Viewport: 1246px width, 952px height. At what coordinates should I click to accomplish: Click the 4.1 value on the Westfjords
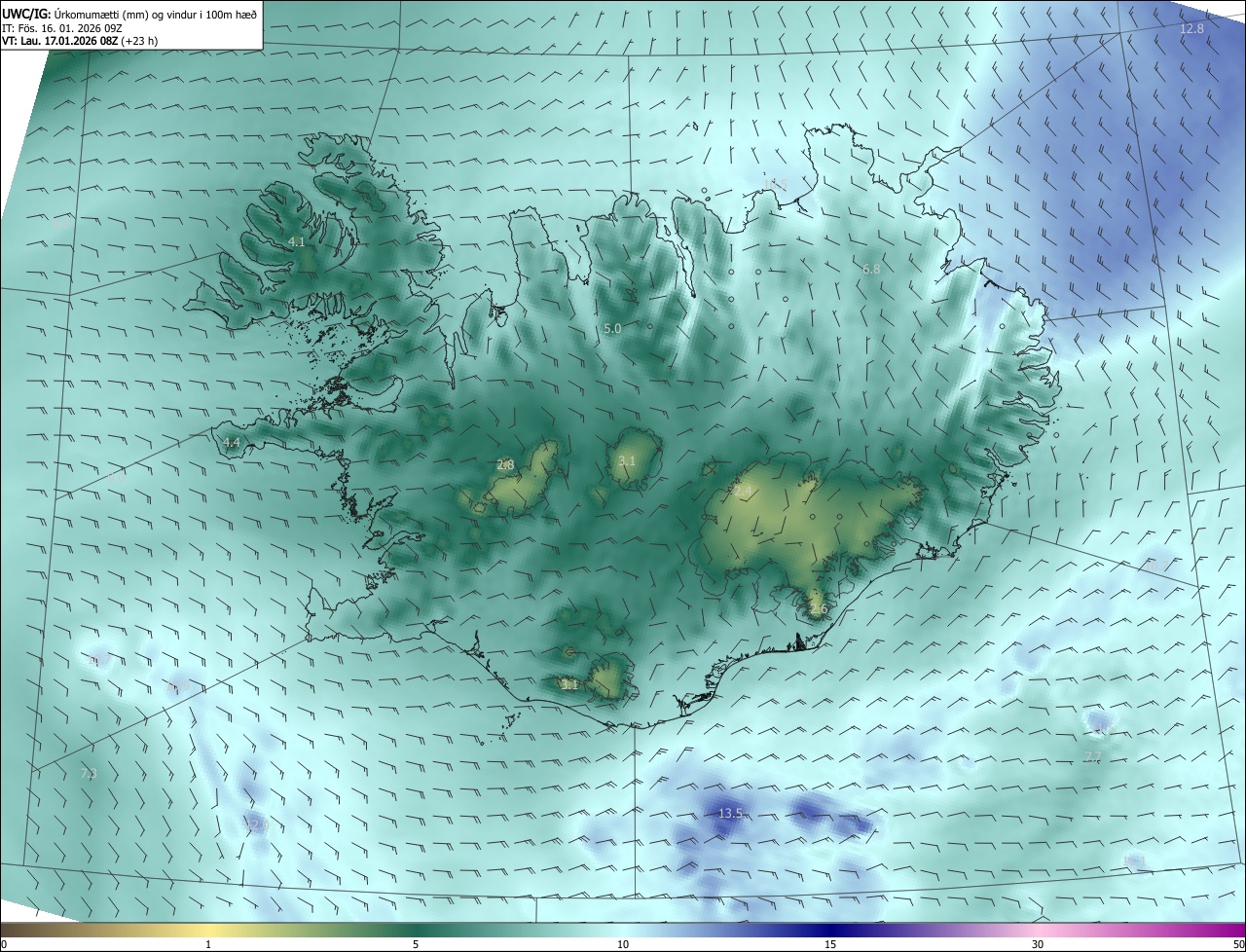[297, 241]
